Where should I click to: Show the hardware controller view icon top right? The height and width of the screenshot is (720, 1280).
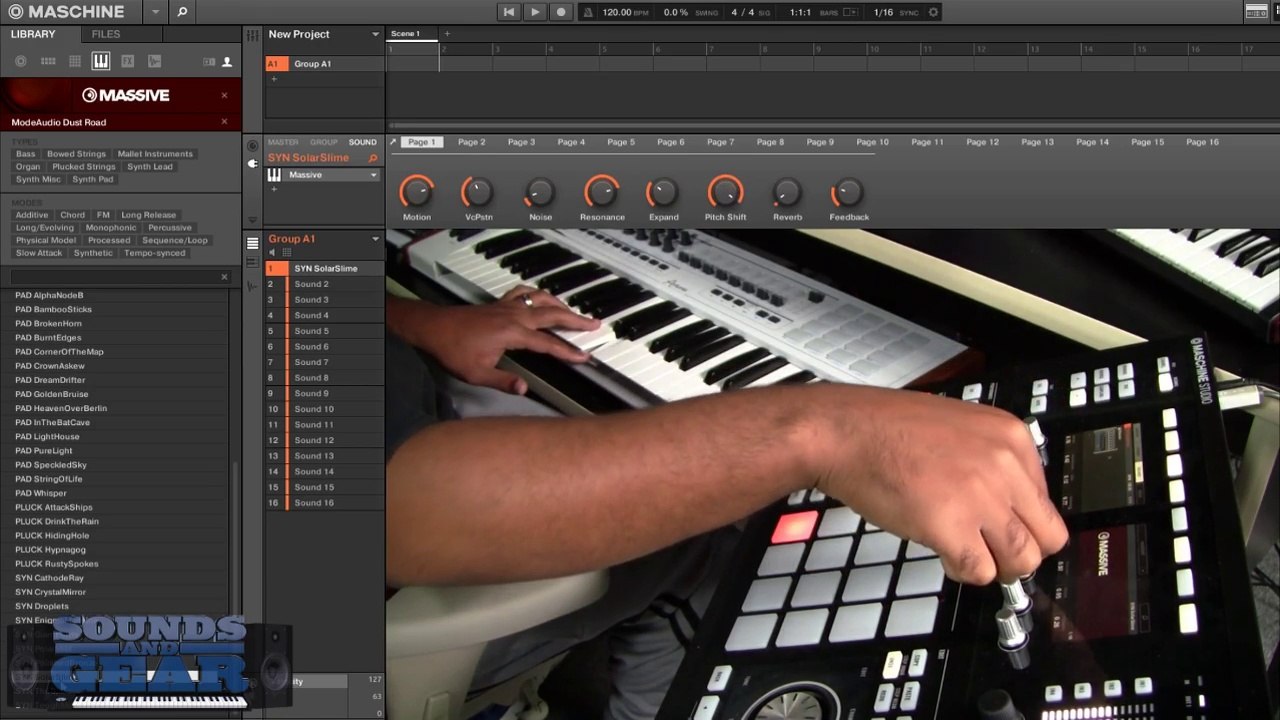coord(1256,12)
